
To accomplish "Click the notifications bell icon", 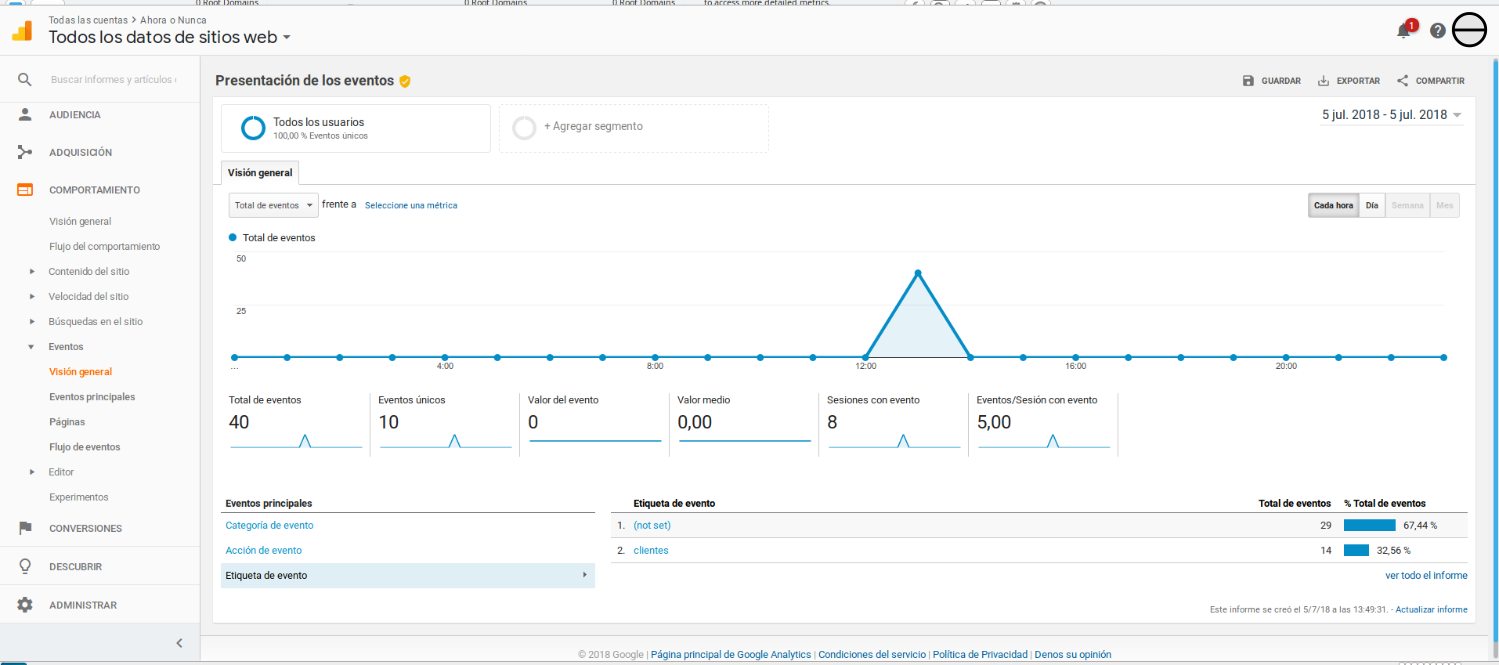I will click(x=1402, y=30).
